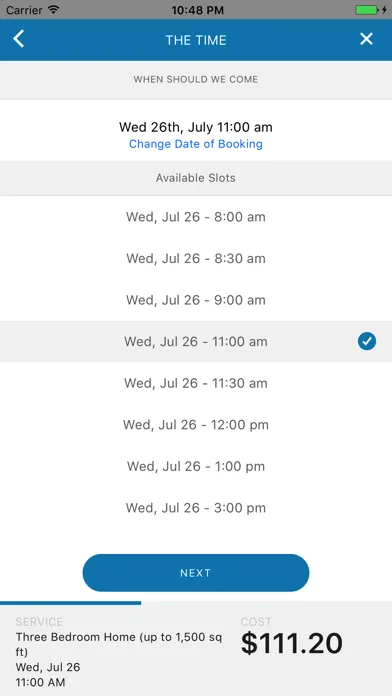Select the Wed, Jul 26 - 8:30 am slot

(196, 258)
